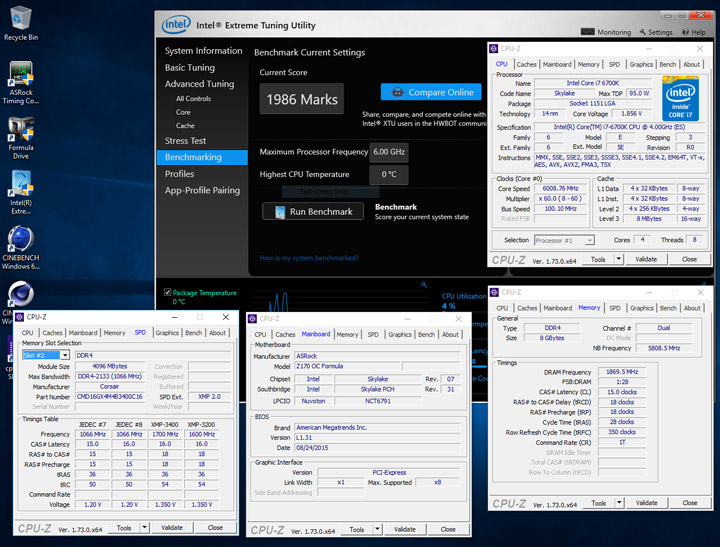Select System Information in XTU sidebar

(x=203, y=51)
